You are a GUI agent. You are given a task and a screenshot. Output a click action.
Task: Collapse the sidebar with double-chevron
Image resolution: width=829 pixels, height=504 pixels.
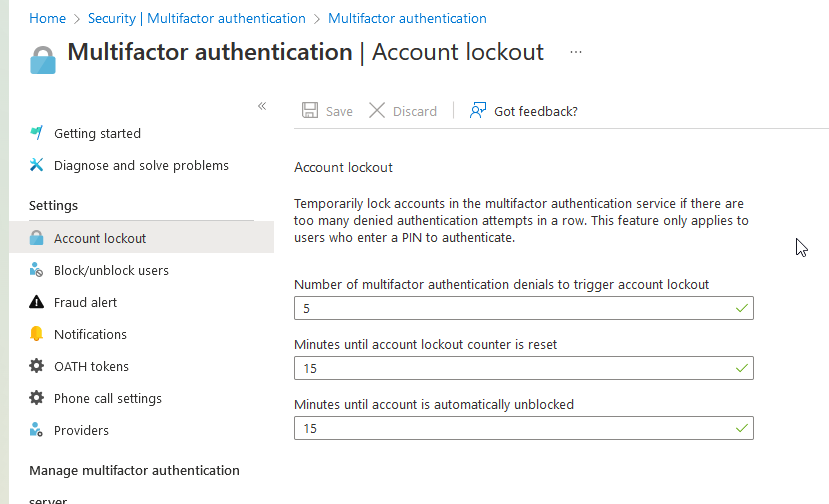(x=262, y=106)
